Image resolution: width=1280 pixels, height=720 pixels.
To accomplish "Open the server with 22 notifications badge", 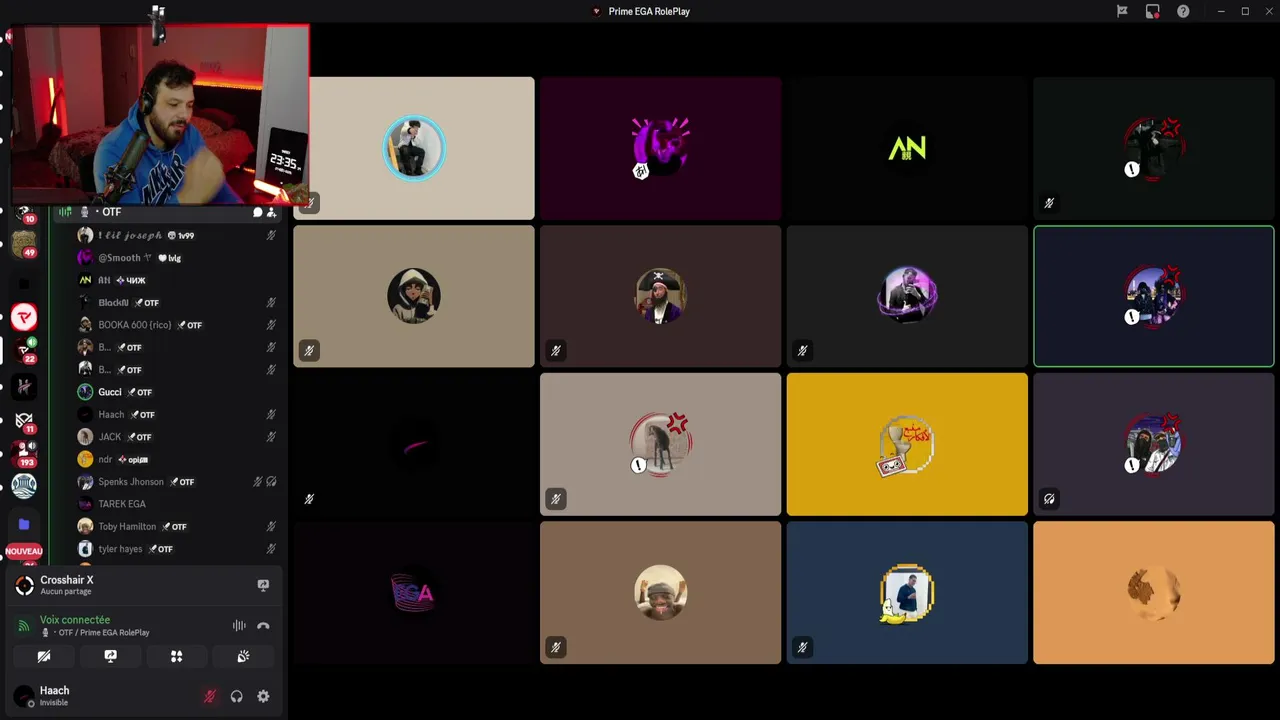I will click(24, 350).
